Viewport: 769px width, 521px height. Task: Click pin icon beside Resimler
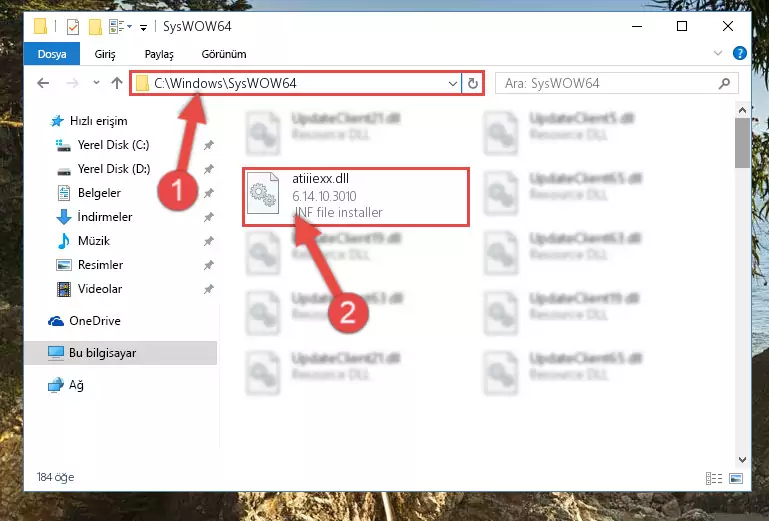(208, 265)
